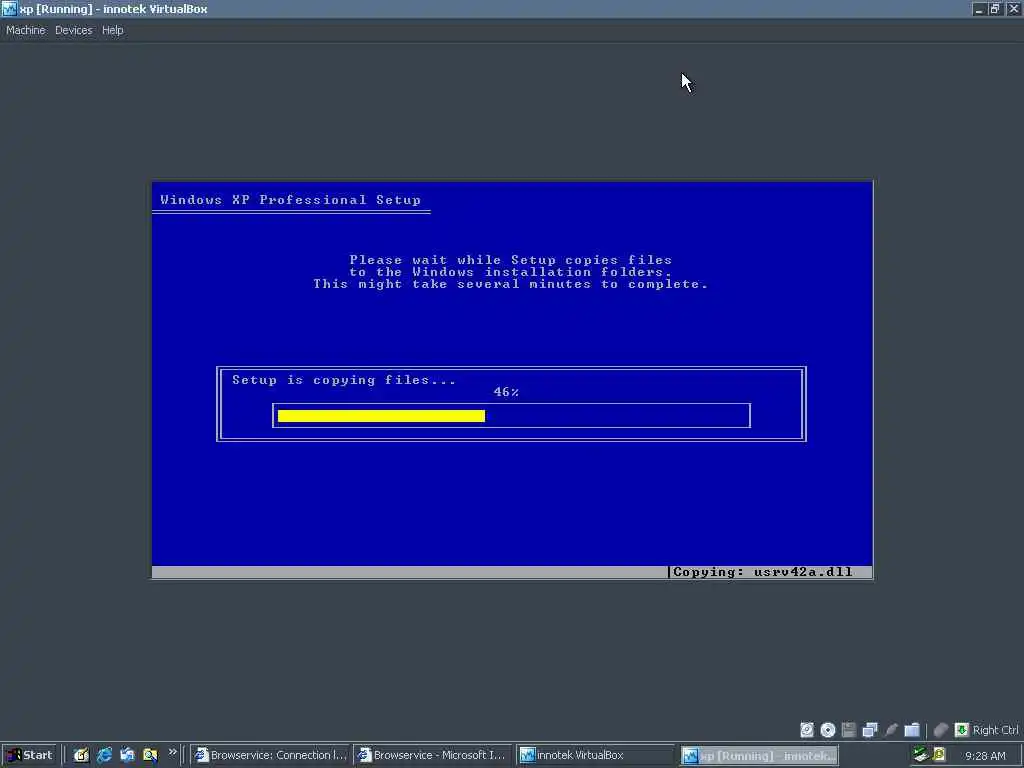Click the keyboard capture arrow icon
This screenshot has width=1024, height=768.
click(x=961, y=730)
